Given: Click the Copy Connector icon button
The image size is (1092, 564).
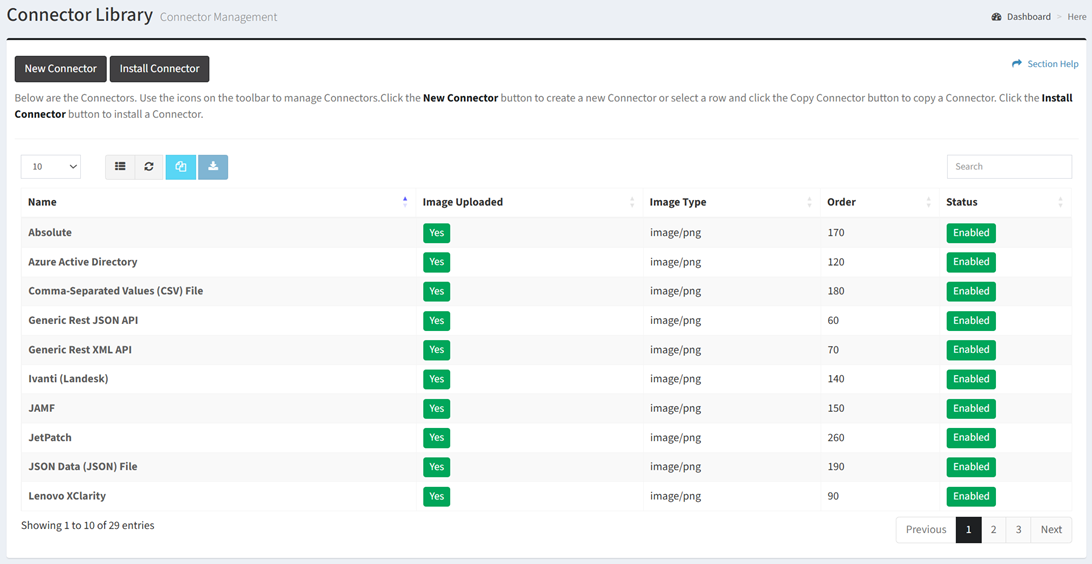Looking at the screenshot, I should [x=181, y=167].
